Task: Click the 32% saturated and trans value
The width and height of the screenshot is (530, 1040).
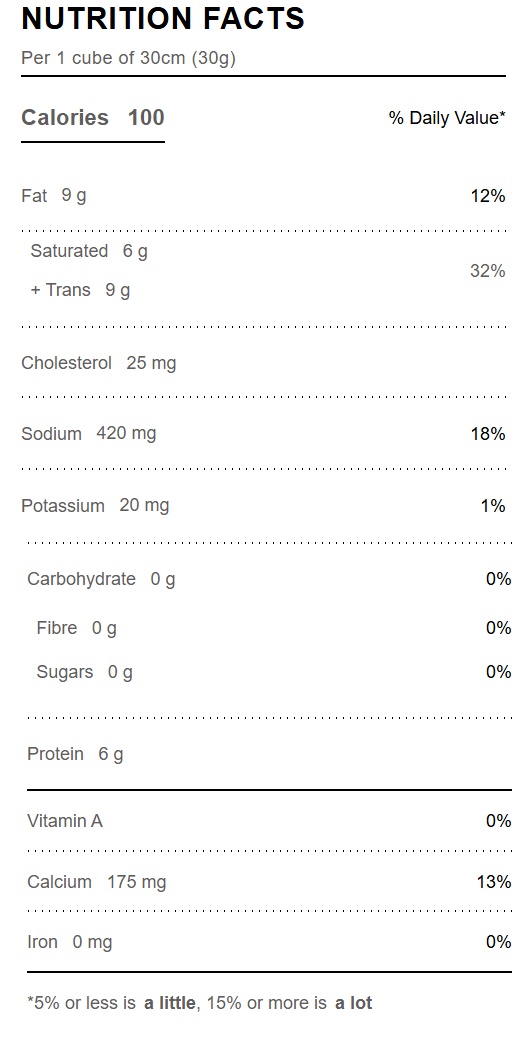Action: point(488,271)
